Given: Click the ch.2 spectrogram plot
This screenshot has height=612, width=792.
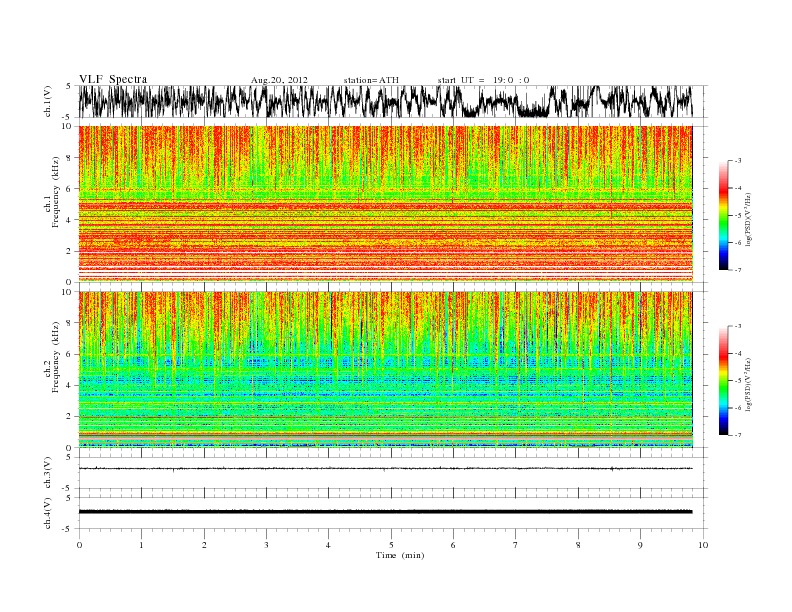Looking at the screenshot, I should coord(393,370).
